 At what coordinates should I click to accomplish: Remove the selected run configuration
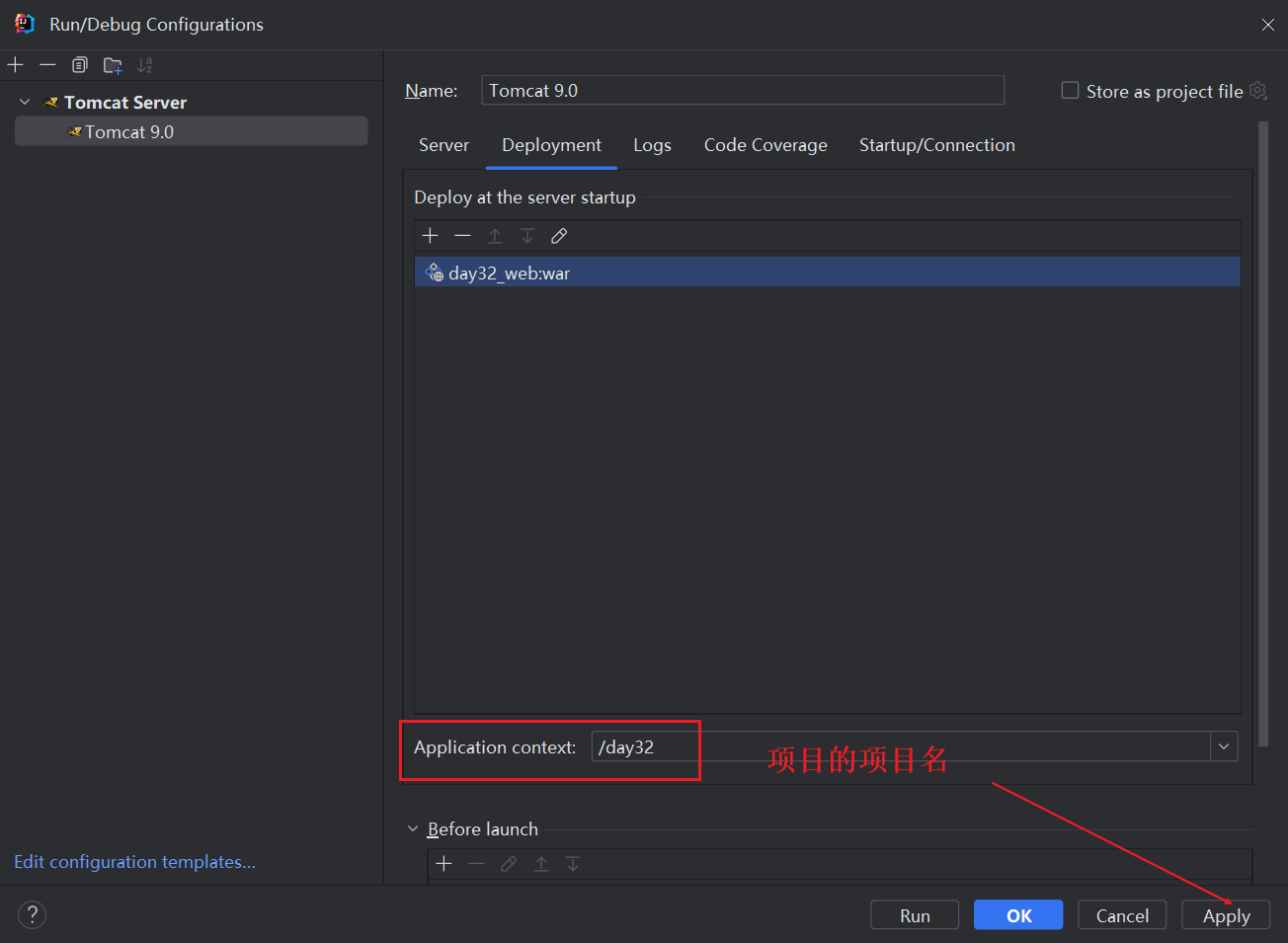[x=47, y=65]
